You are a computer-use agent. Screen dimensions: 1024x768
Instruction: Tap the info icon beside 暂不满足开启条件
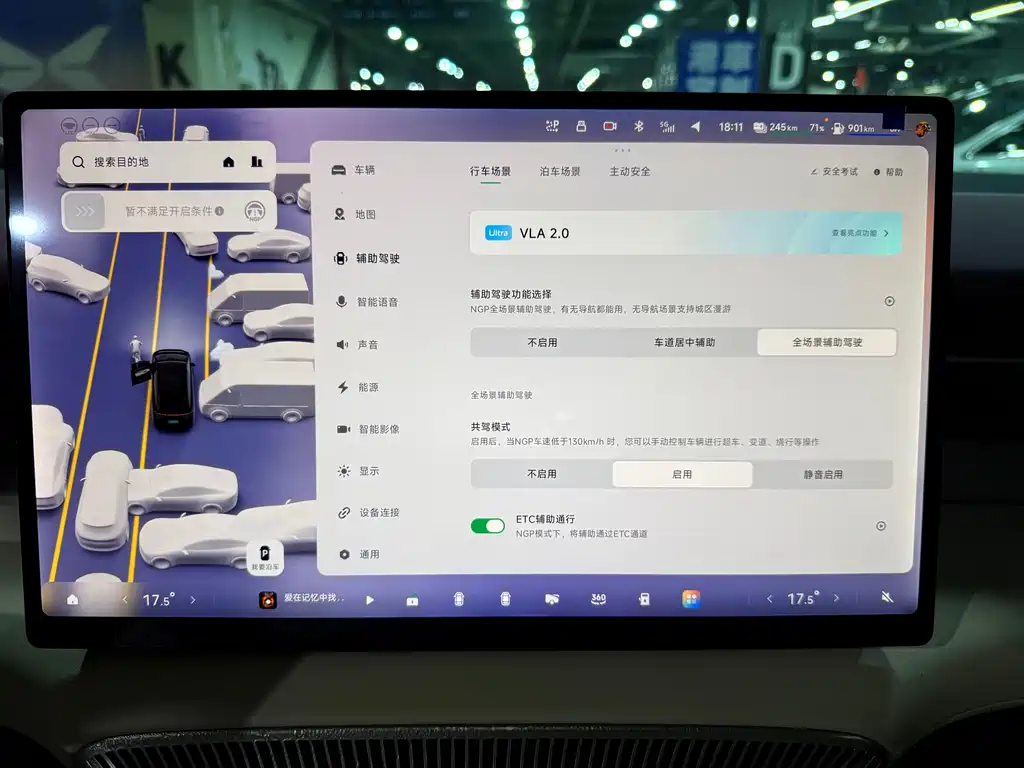pyautogui.click(x=219, y=211)
